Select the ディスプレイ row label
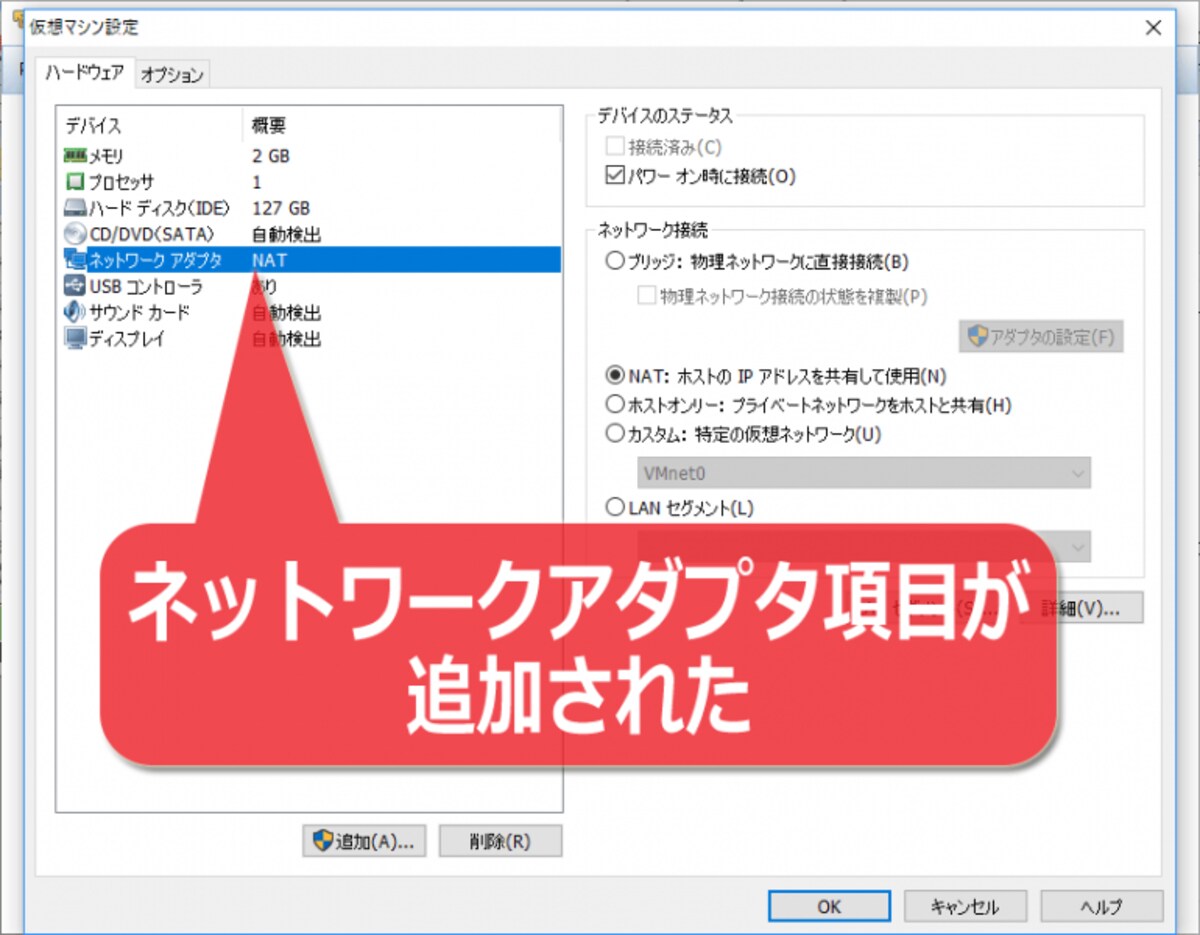1200x935 pixels. coord(127,338)
